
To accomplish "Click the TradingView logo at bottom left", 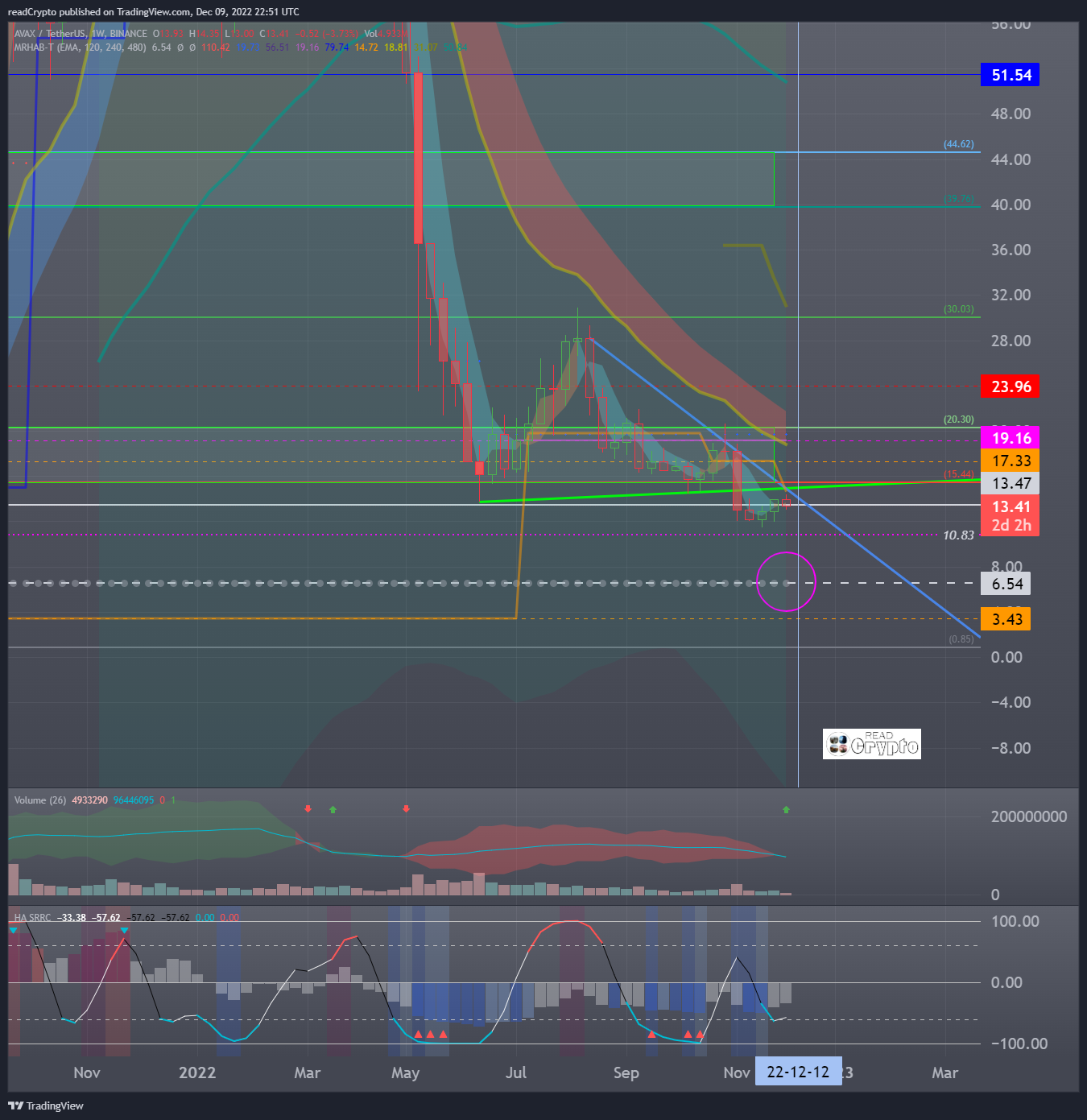I will (x=46, y=1106).
